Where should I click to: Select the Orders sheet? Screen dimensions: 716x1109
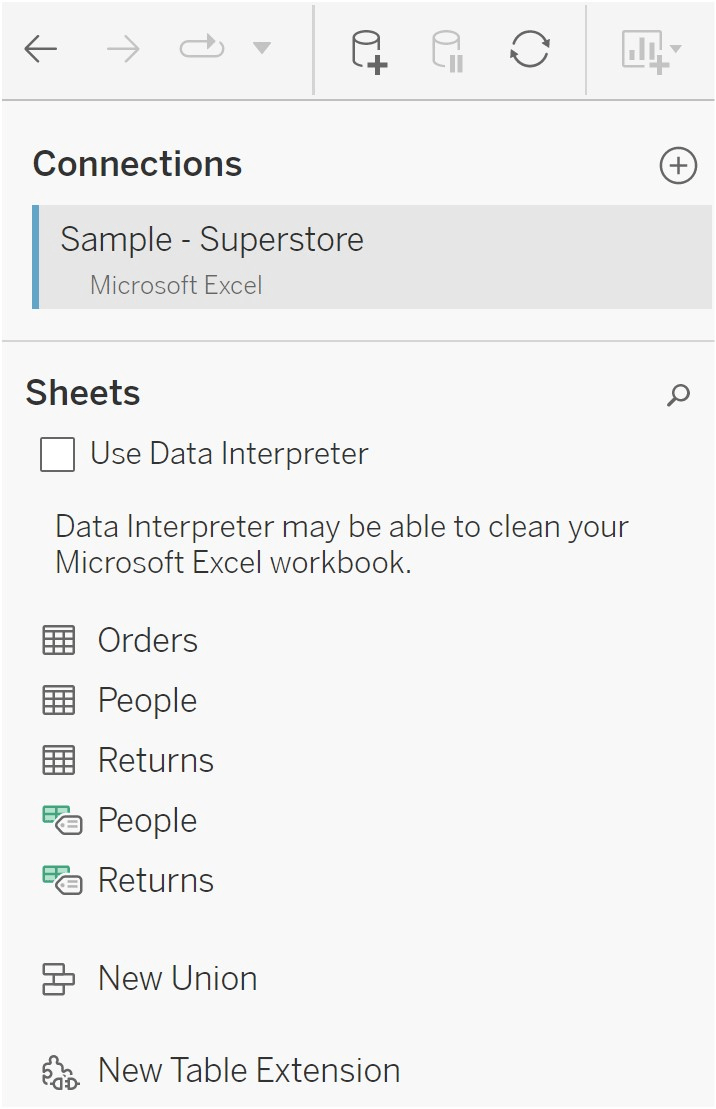coord(147,641)
